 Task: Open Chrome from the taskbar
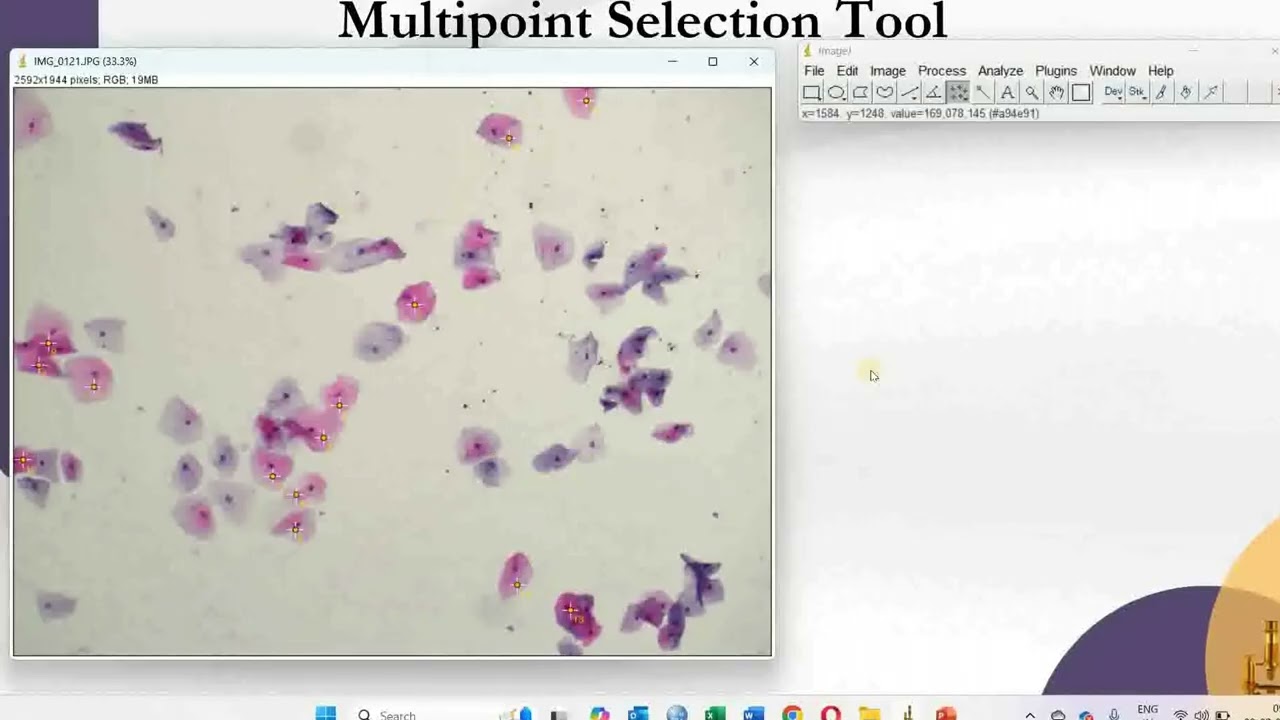point(792,714)
